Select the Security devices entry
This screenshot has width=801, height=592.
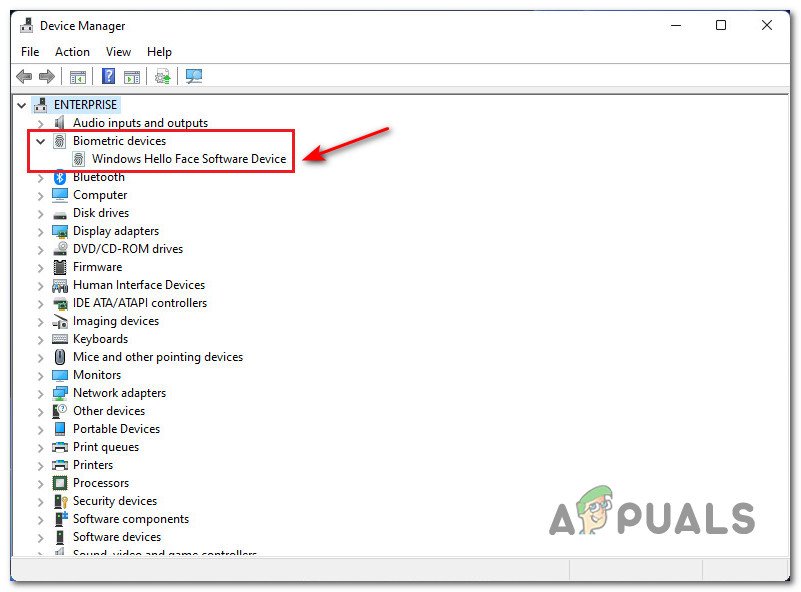[114, 501]
